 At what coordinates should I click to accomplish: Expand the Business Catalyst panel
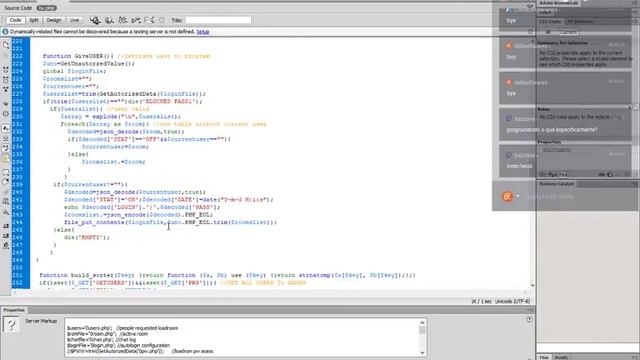[557, 184]
